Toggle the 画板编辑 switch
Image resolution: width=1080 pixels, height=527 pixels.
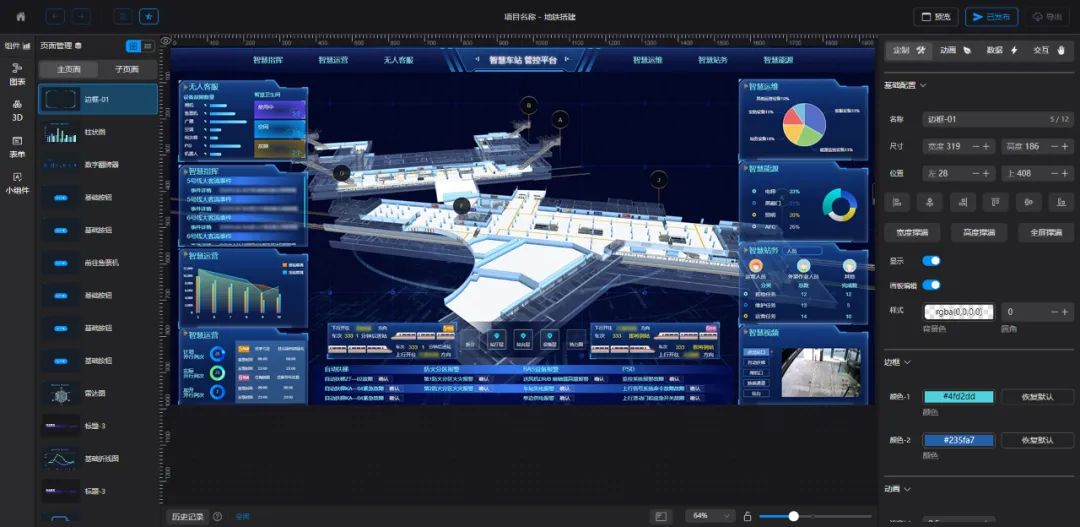(931, 285)
